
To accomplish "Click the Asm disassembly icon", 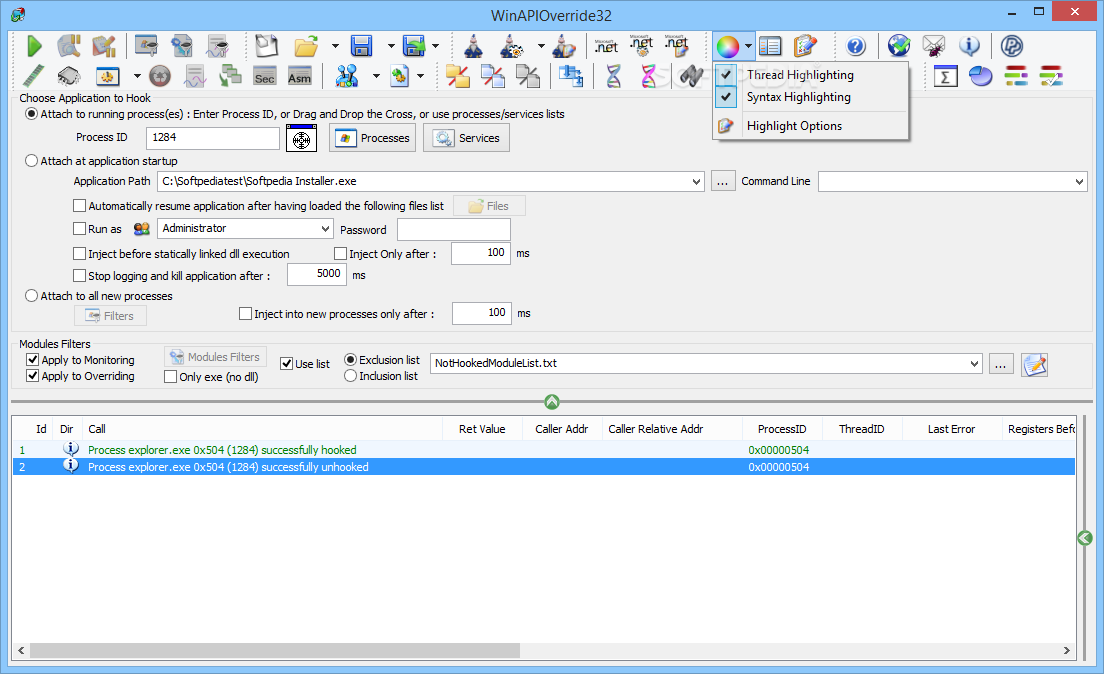I will point(299,76).
